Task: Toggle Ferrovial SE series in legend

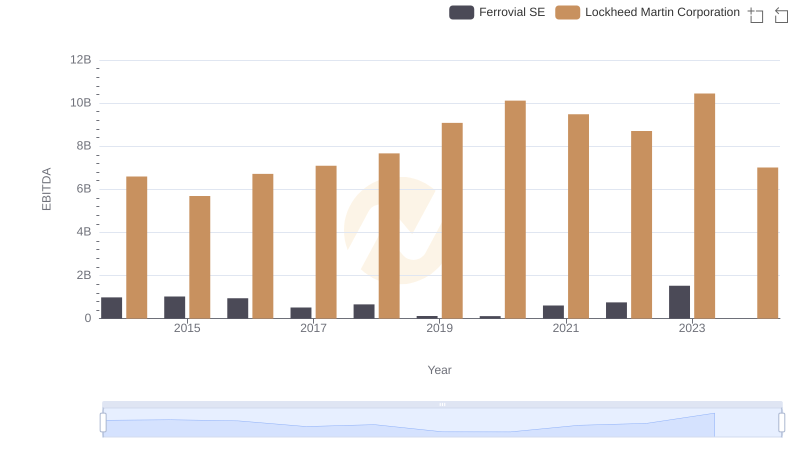Action: pos(497,12)
